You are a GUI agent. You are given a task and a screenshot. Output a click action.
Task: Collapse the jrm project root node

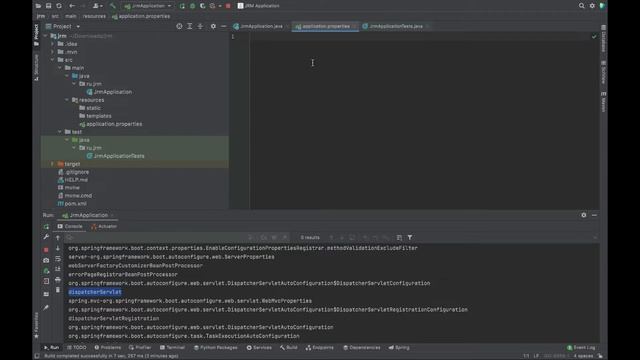46,36
